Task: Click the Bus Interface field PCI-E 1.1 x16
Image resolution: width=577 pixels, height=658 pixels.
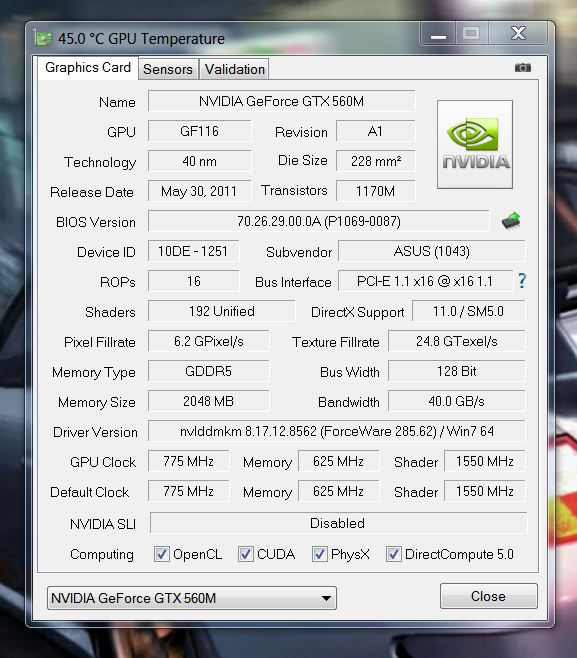Action: point(425,281)
